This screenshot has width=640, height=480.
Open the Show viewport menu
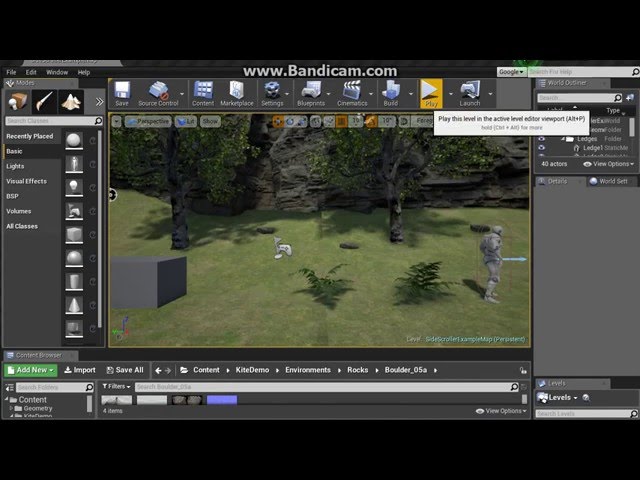210,121
